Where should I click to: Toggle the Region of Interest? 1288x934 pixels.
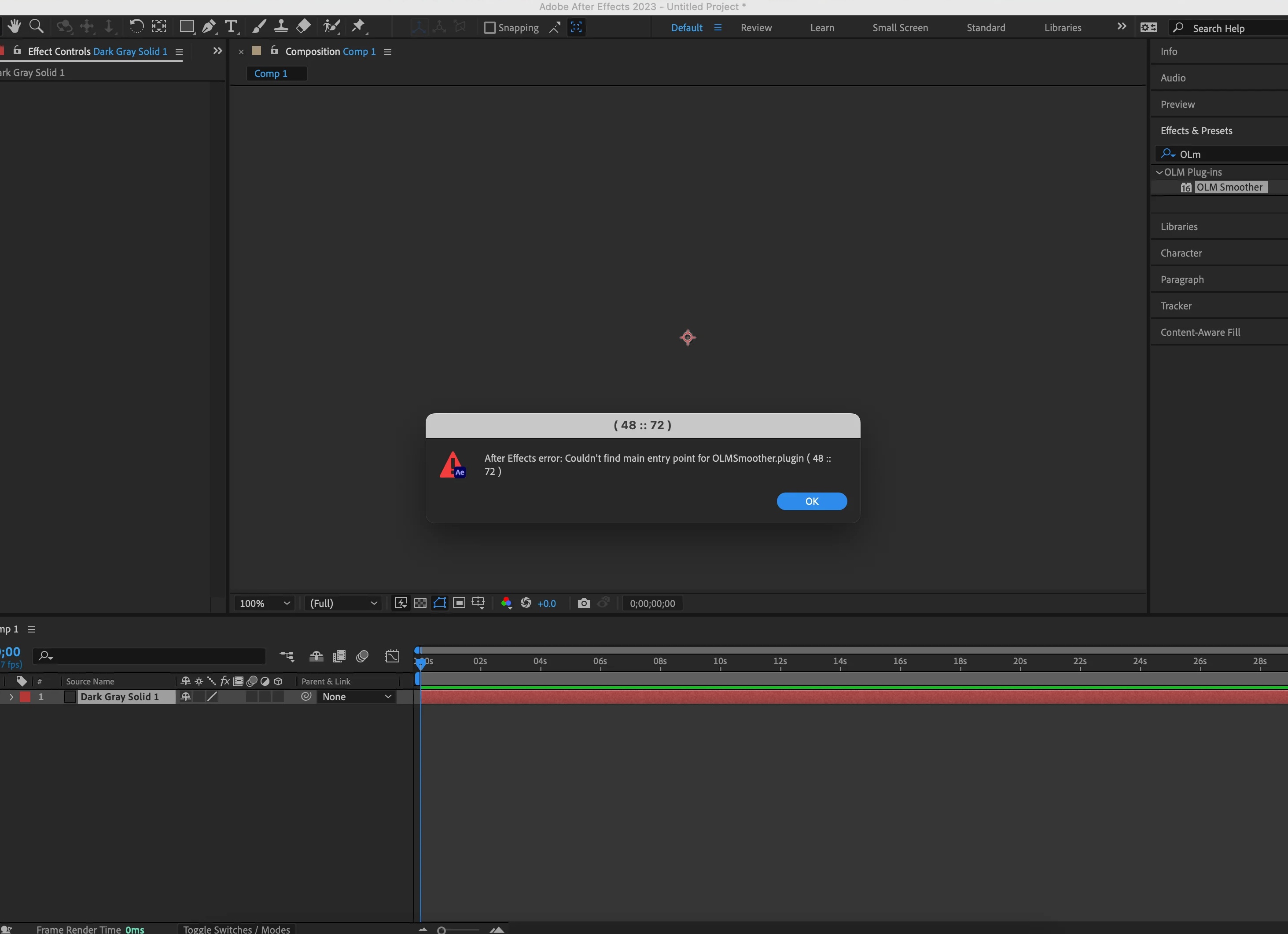coord(459,603)
